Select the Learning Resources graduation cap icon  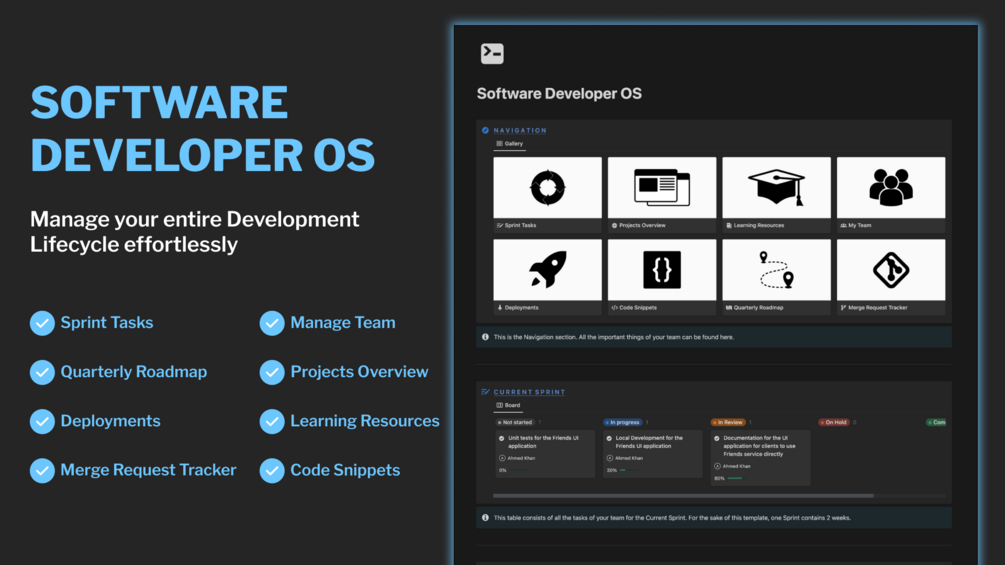776,188
